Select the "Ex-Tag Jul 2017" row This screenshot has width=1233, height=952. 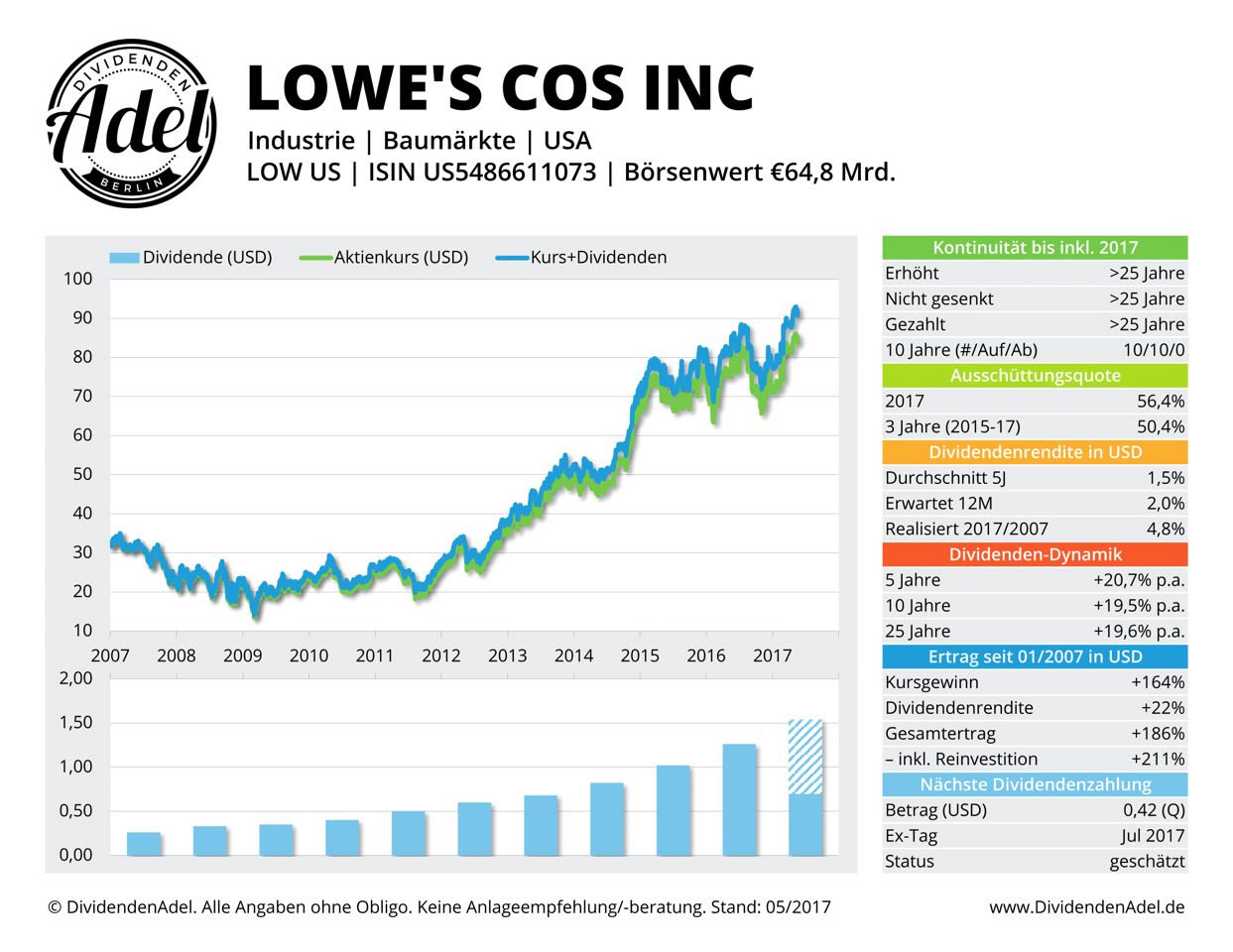tap(1035, 836)
